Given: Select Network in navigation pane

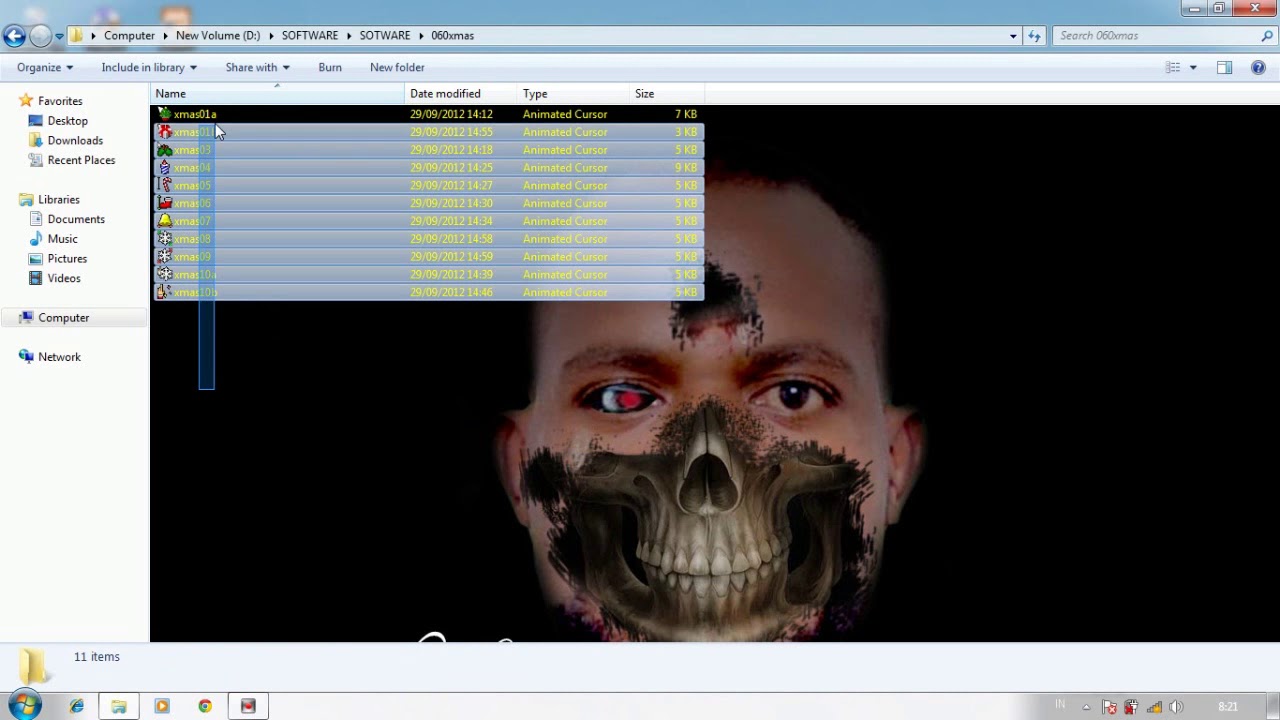Looking at the screenshot, I should pyautogui.click(x=59, y=357).
